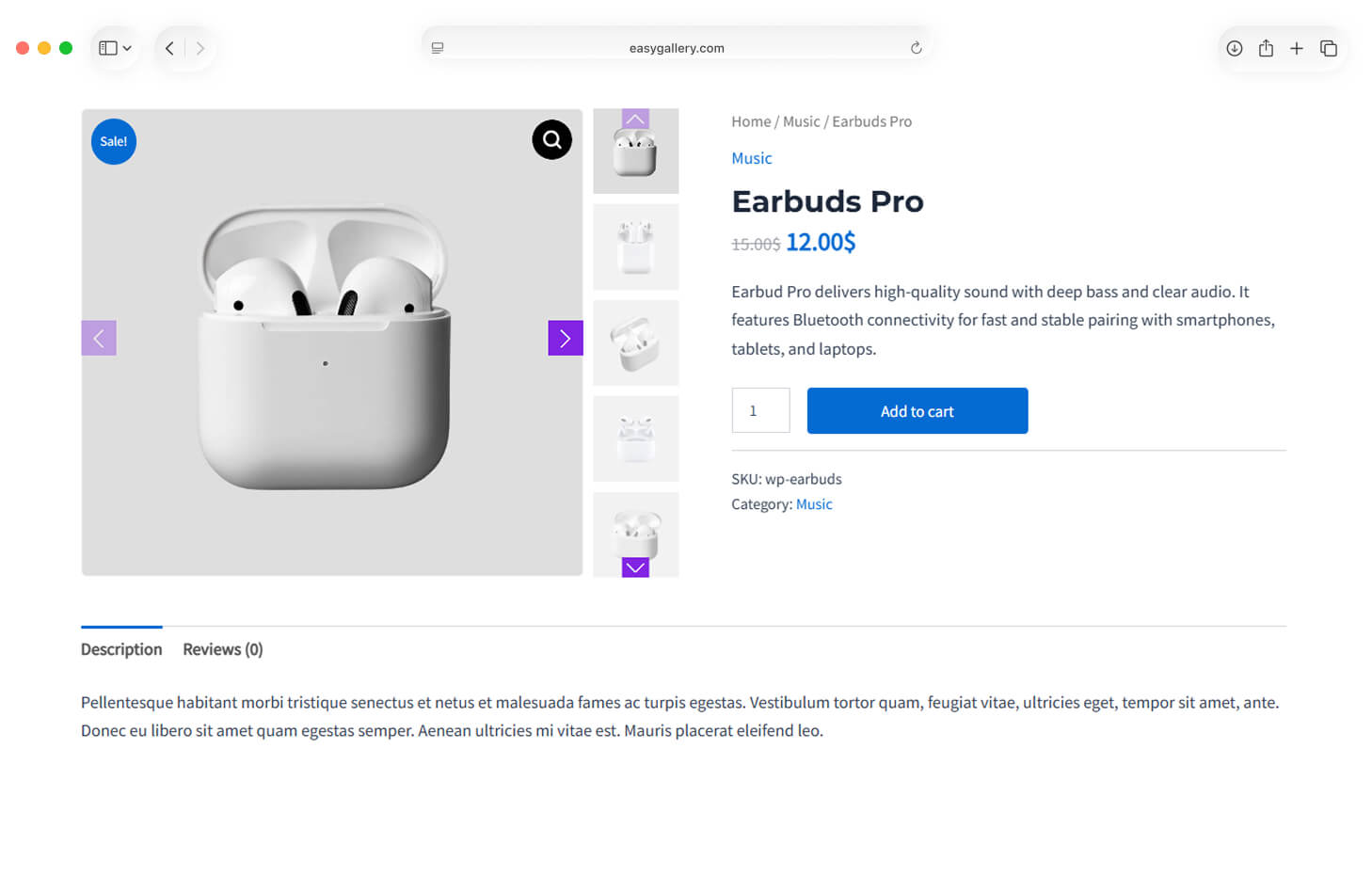Open the Music category link beside Category
This screenshot has height=876, width=1372.
point(814,504)
